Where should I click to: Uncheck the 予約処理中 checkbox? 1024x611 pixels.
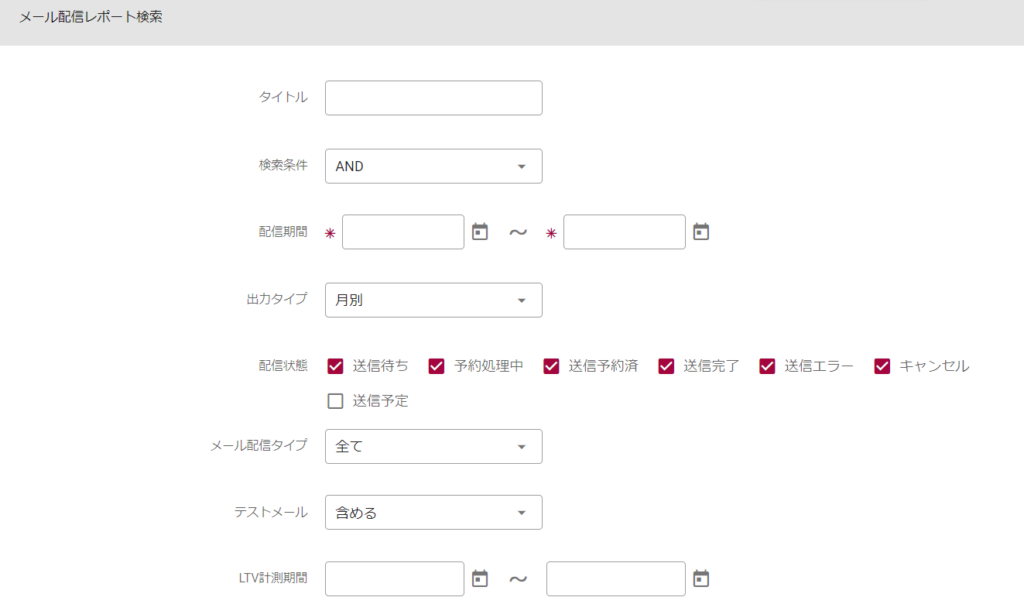[436, 366]
